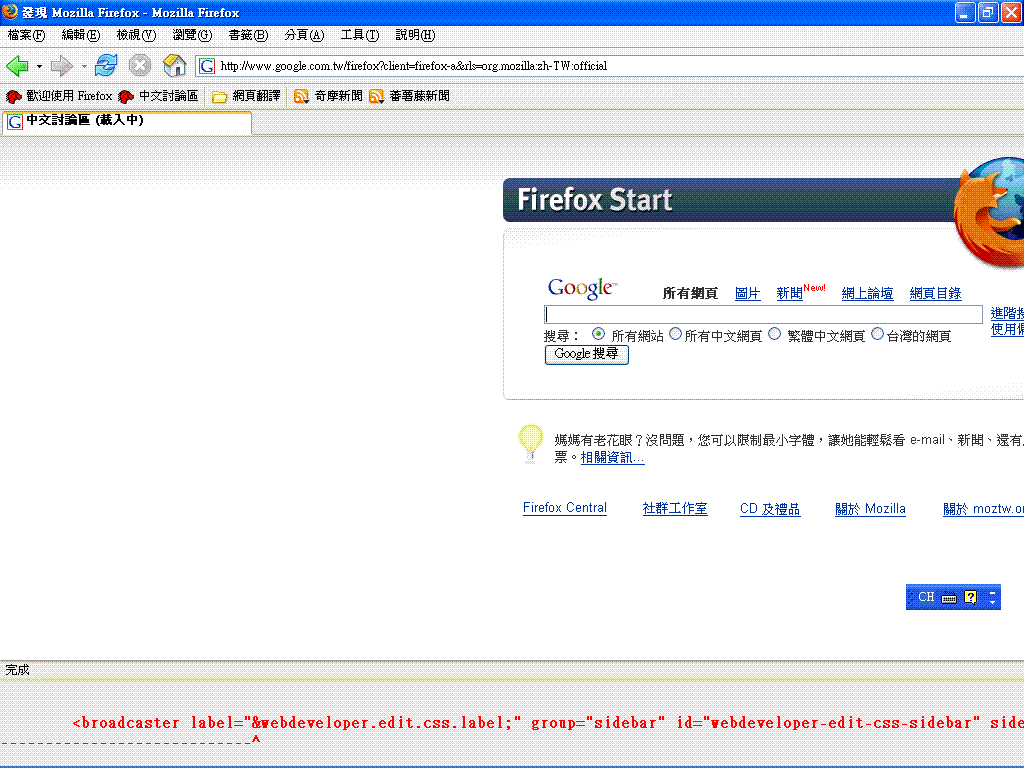1024x768 pixels.
Task: Restore down the Firefox window
Action: tap(988, 12)
